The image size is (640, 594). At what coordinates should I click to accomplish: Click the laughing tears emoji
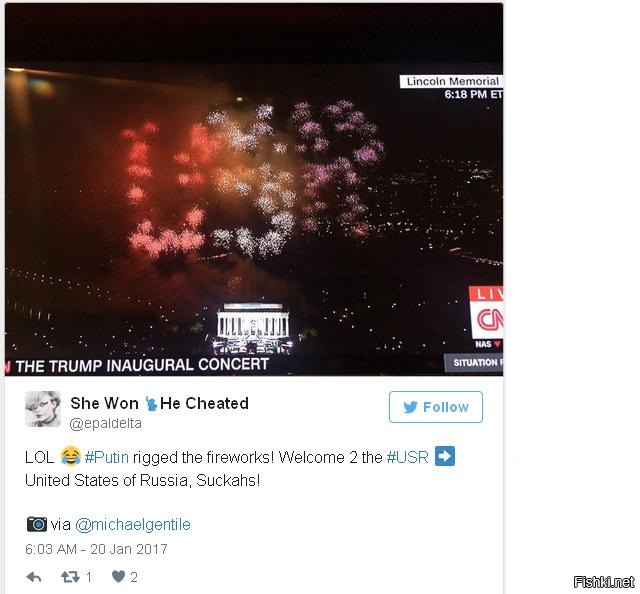71,456
